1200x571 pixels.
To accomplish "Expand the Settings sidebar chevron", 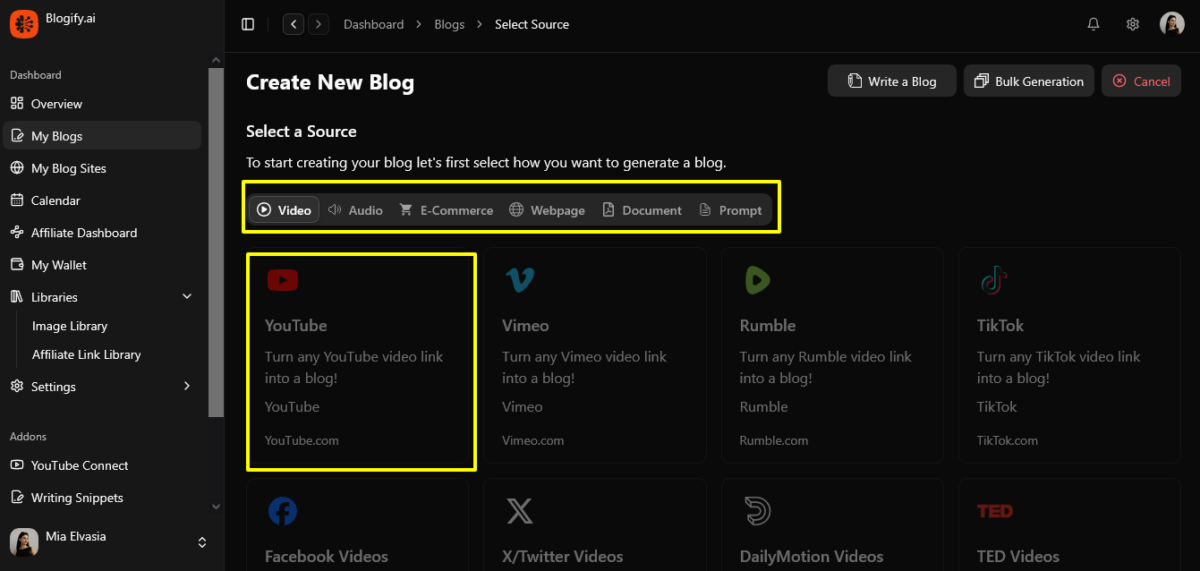I will coord(187,386).
